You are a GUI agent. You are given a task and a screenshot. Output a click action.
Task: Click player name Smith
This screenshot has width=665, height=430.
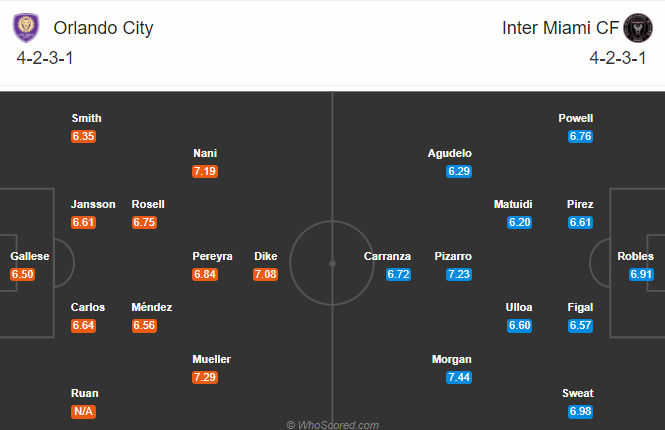(x=86, y=118)
